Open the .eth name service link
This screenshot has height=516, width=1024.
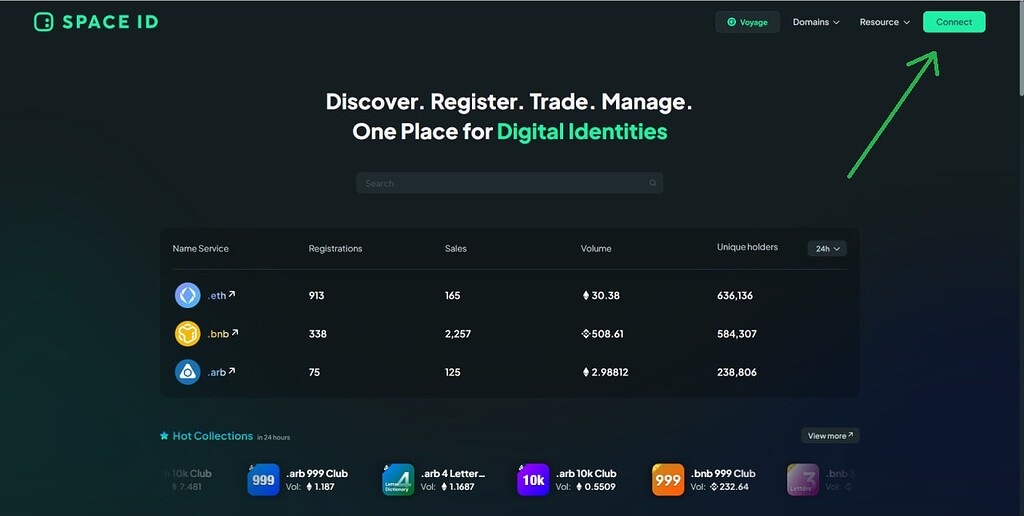click(221, 295)
